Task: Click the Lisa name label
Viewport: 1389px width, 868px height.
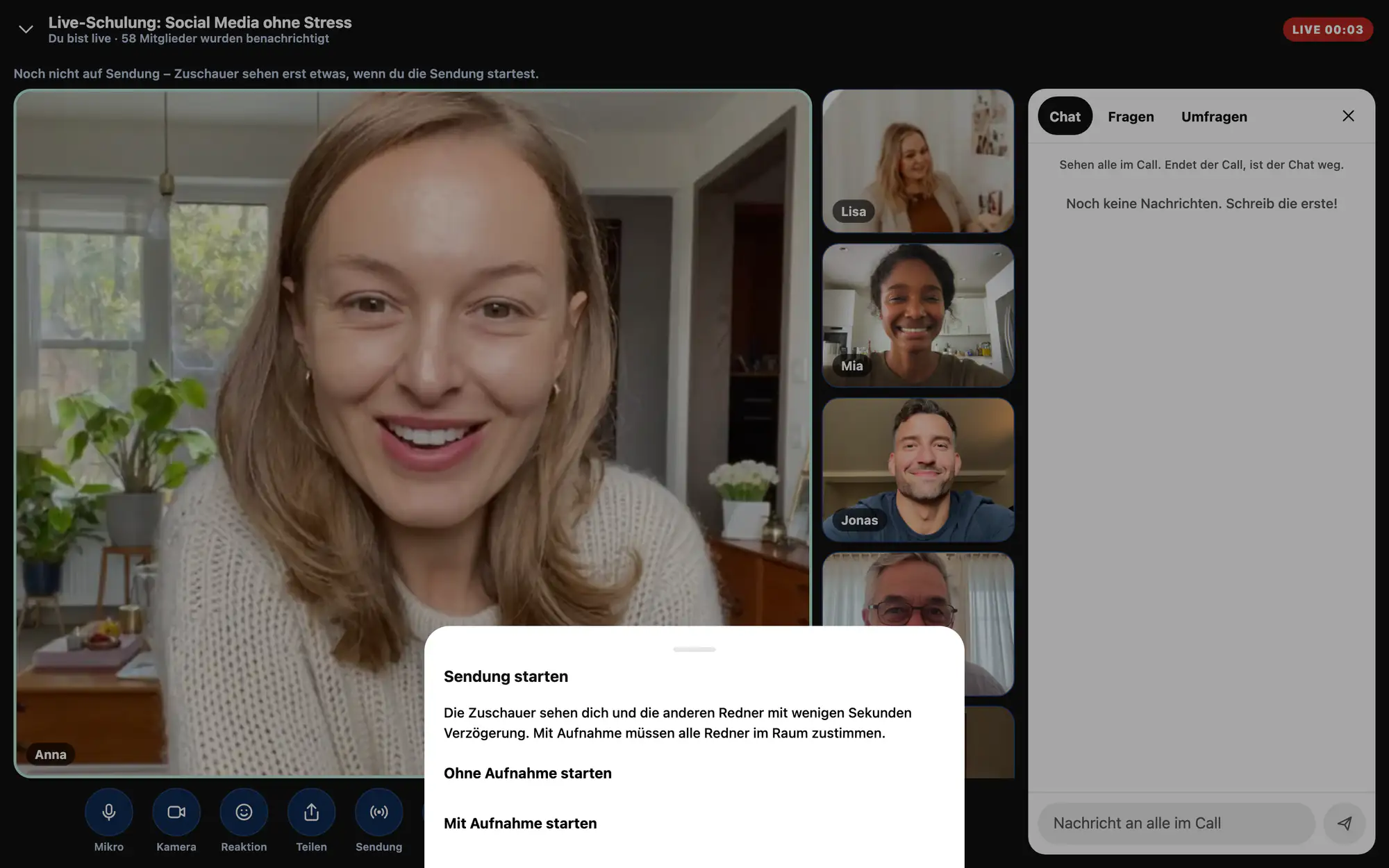Action: pyautogui.click(x=854, y=211)
